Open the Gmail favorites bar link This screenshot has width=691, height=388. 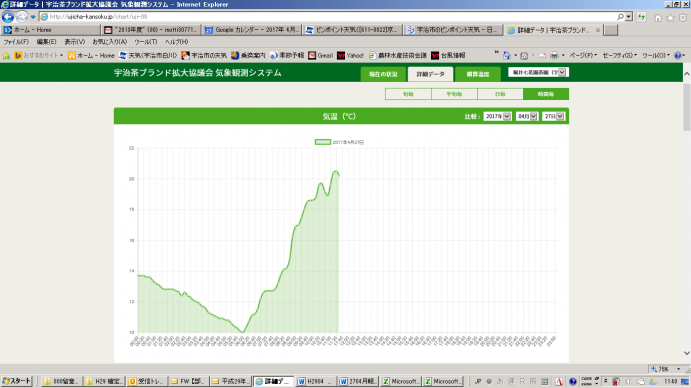point(320,56)
